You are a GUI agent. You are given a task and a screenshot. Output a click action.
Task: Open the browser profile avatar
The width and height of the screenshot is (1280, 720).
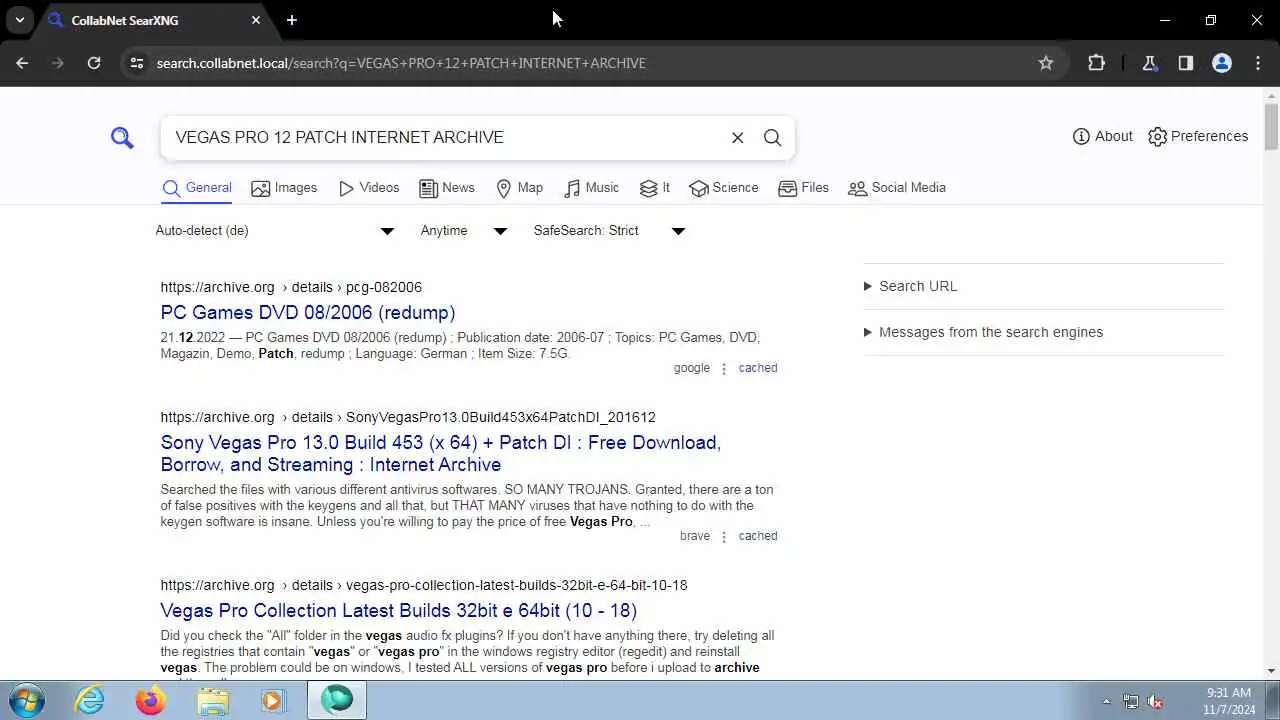point(1222,63)
